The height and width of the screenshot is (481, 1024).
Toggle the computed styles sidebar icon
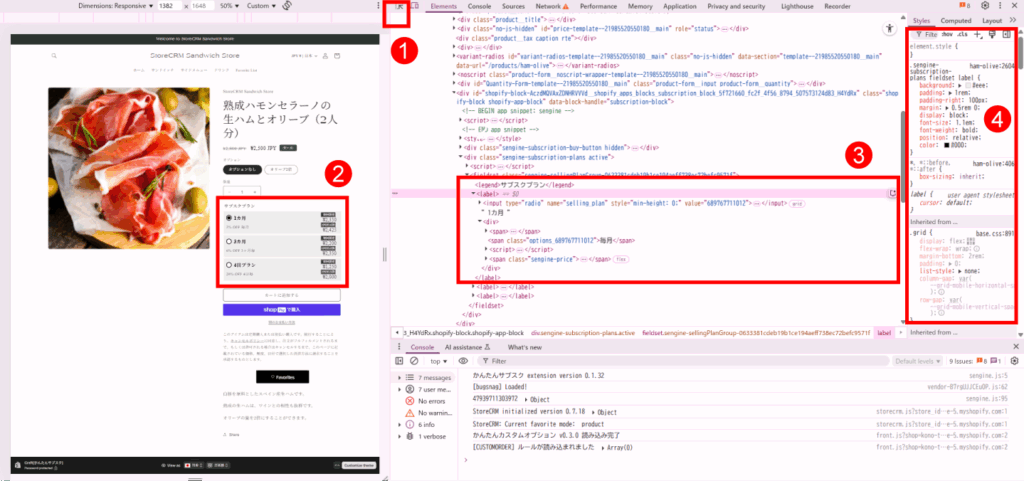(x=1006, y=34)
